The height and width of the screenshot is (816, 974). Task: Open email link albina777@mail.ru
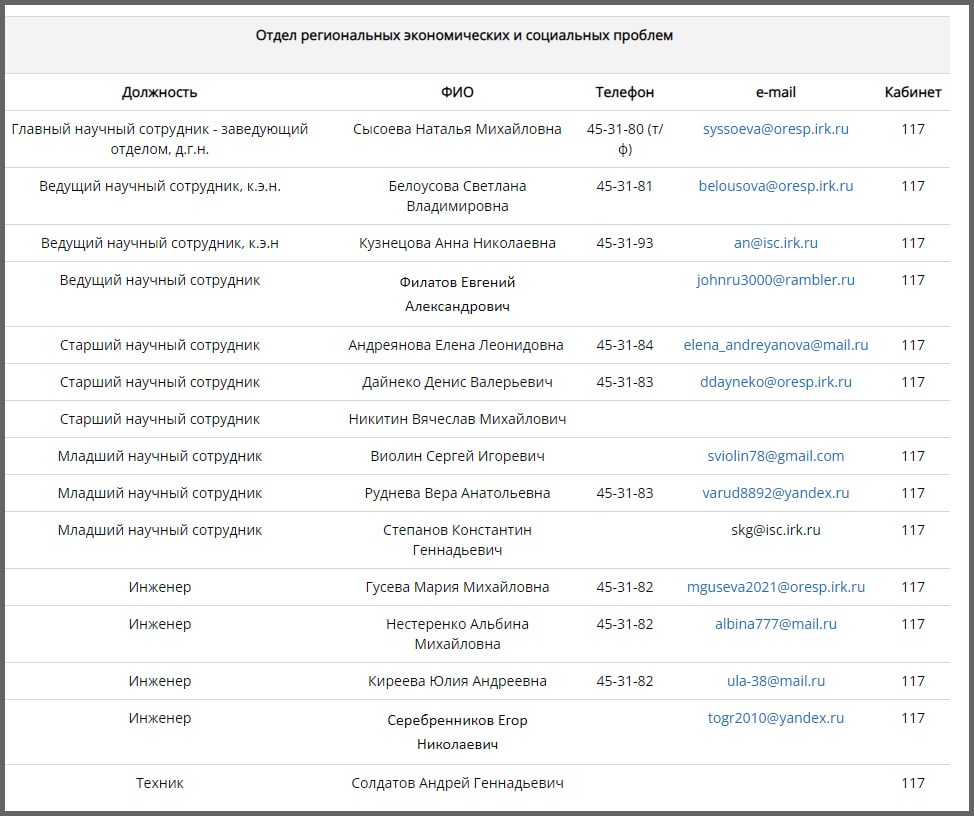click(x=775, y=624)
